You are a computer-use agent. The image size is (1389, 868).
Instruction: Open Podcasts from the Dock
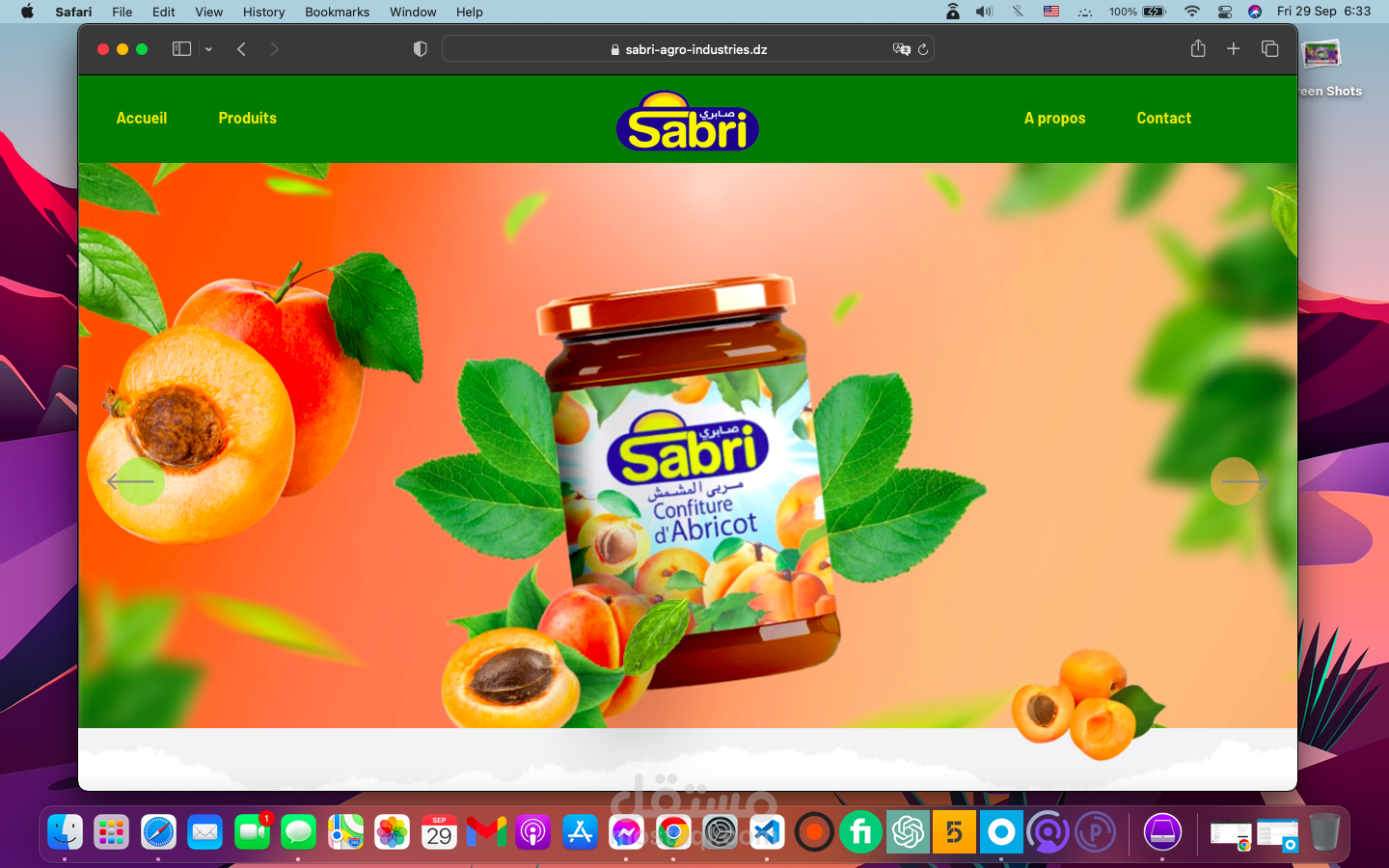point(532,831)
